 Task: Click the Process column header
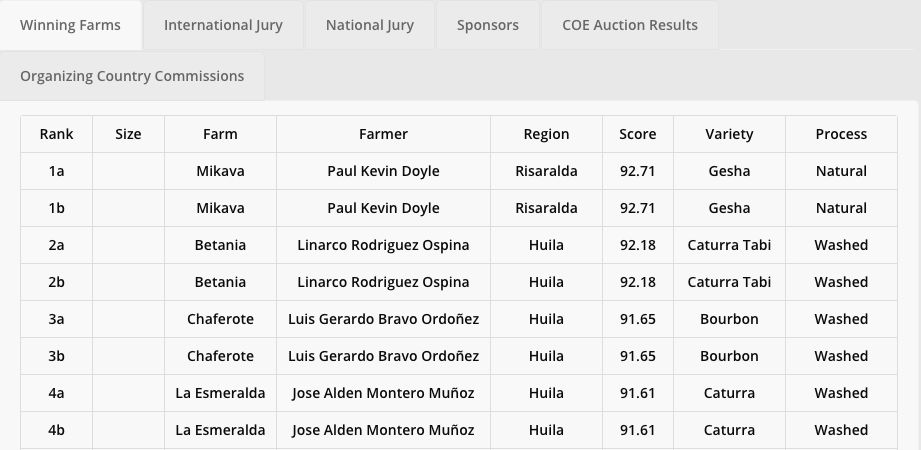[x=841, y=134]
